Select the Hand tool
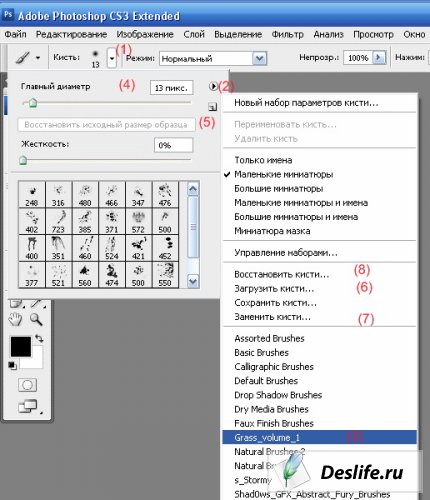This screenshot has width=430, height=500. coord(15,319)
